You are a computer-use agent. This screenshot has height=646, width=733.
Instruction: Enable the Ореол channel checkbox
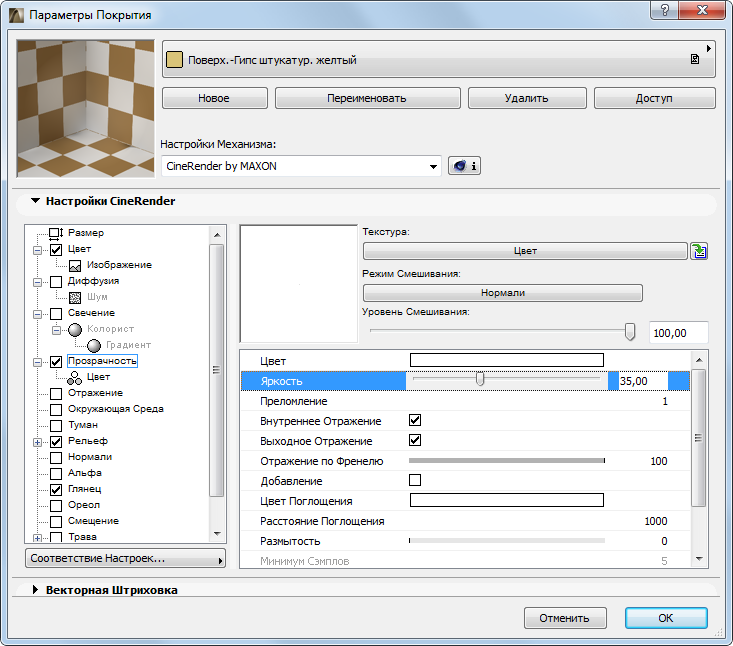tap(56, 505)
